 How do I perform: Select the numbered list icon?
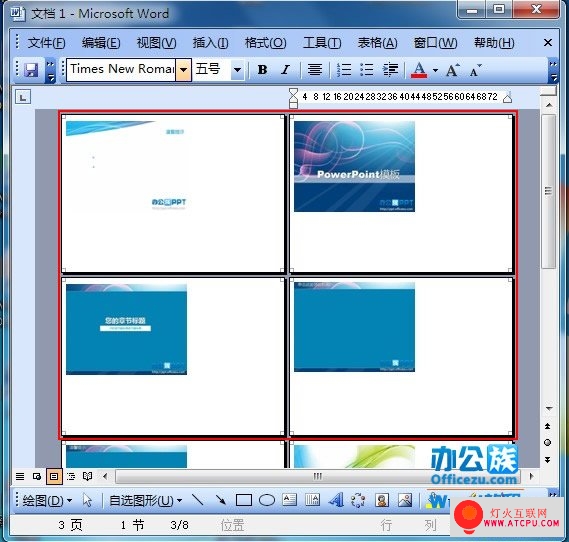[x=344, y=69]
